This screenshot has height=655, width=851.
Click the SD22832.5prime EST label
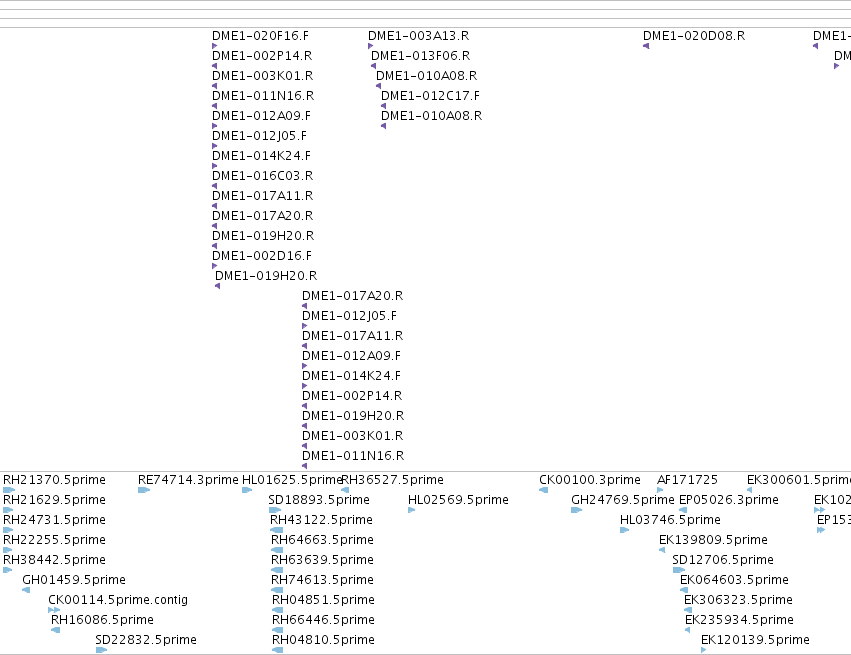(x=146, y=640)
